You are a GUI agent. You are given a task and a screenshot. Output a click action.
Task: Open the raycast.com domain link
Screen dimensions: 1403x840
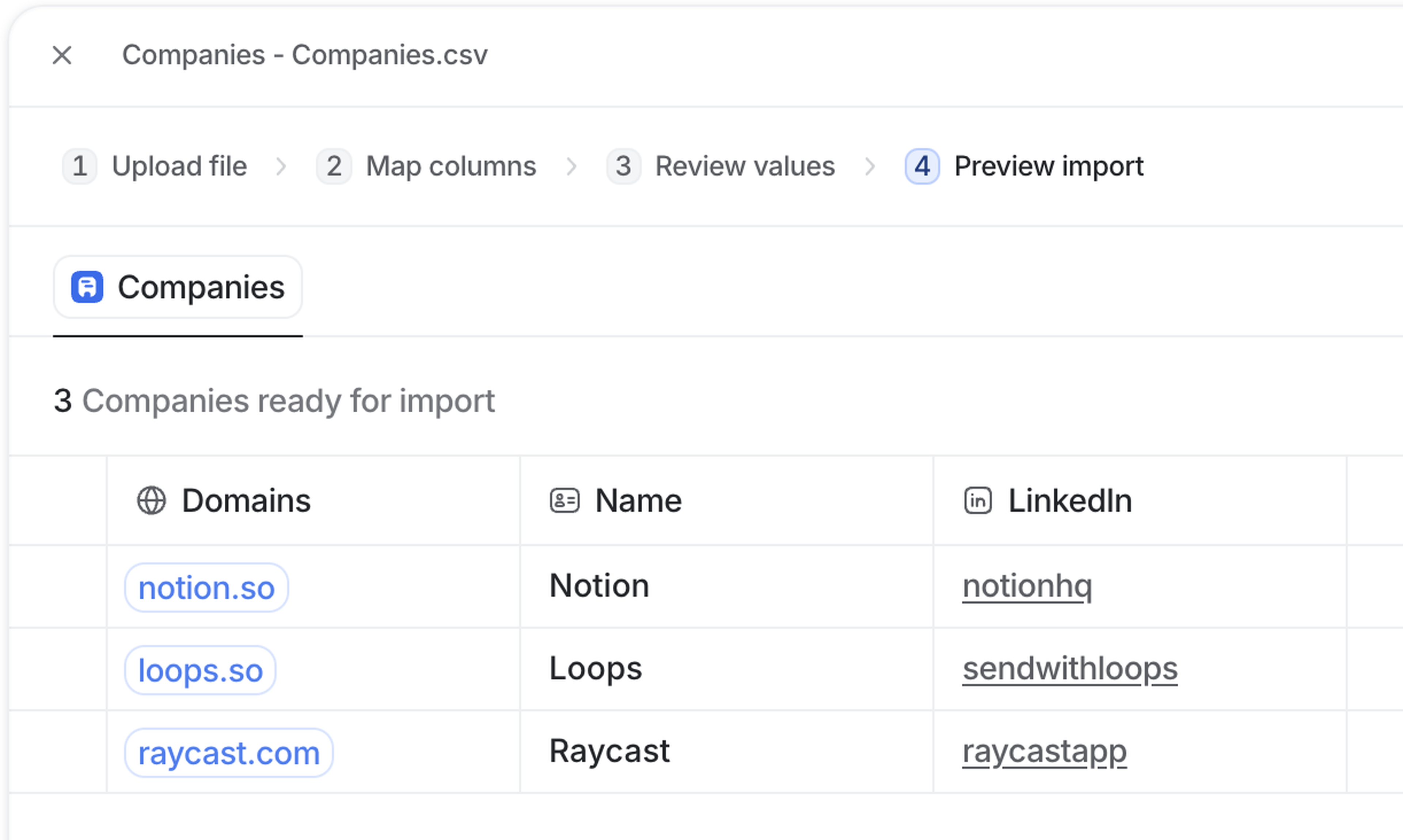(229, 753)
